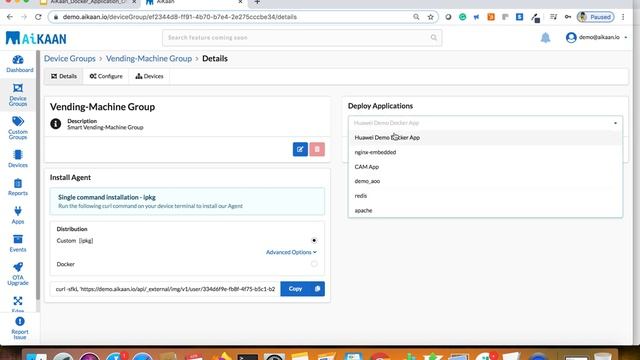Open notifications bell
Viewport: 640px width, 360px height.
(x=545, y=38)
